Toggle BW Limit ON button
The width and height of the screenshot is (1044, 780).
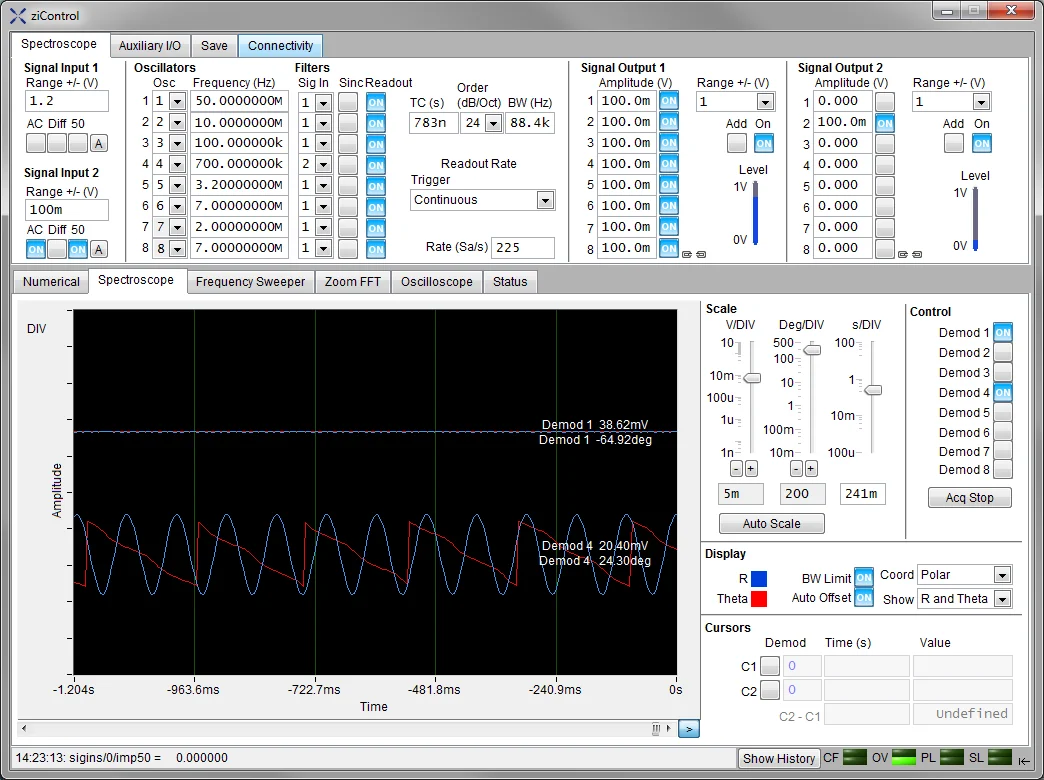click(x=864, y=578)
